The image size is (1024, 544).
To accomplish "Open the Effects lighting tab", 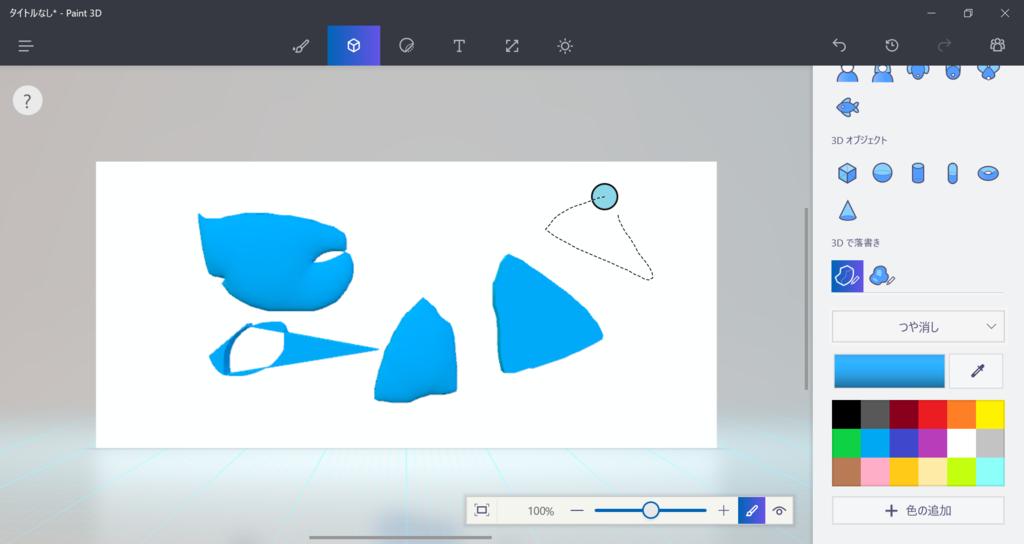I will 565,46.
